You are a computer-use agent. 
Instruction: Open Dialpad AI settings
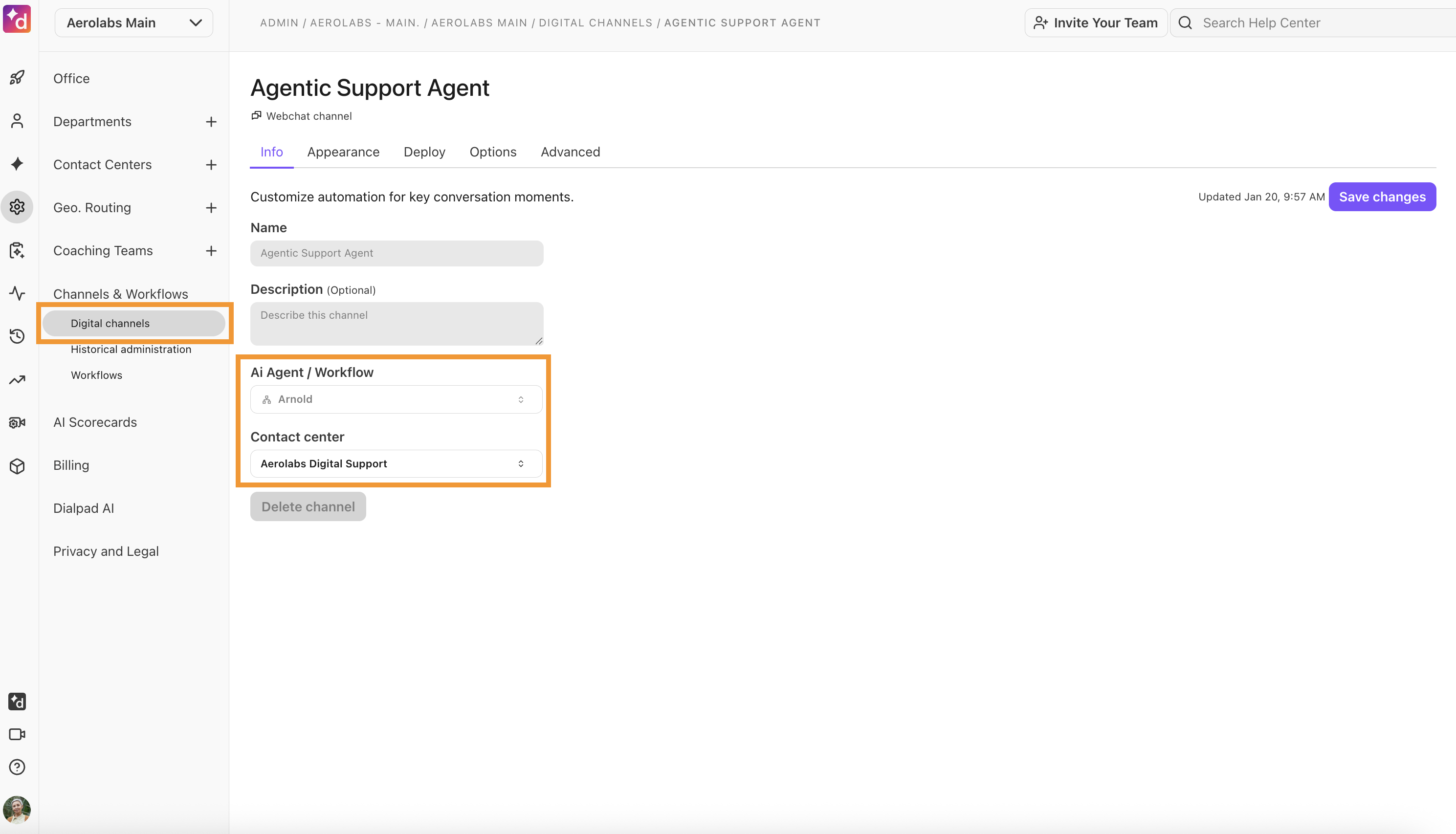(x=84, y=508)
